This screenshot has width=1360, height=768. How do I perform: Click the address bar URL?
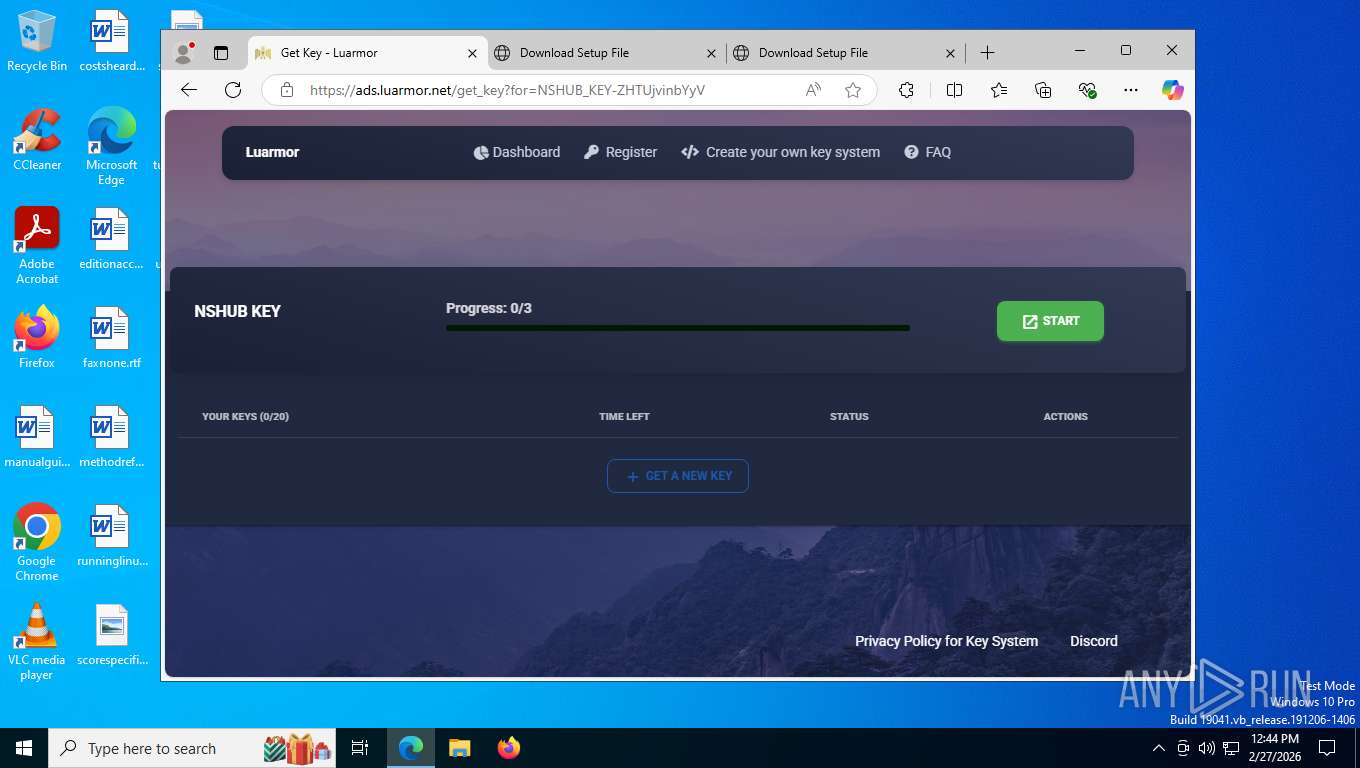tap(507, 90)
